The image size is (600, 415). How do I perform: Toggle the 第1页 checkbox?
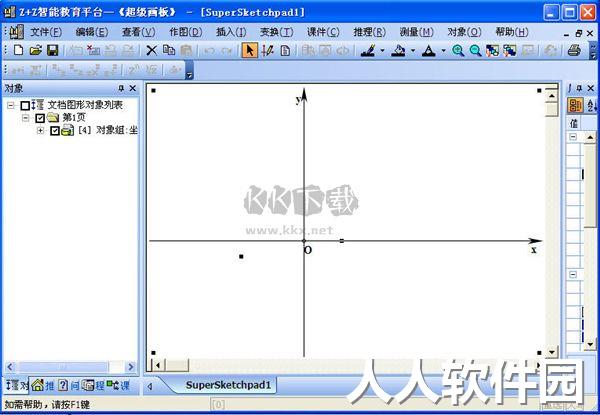40,118
